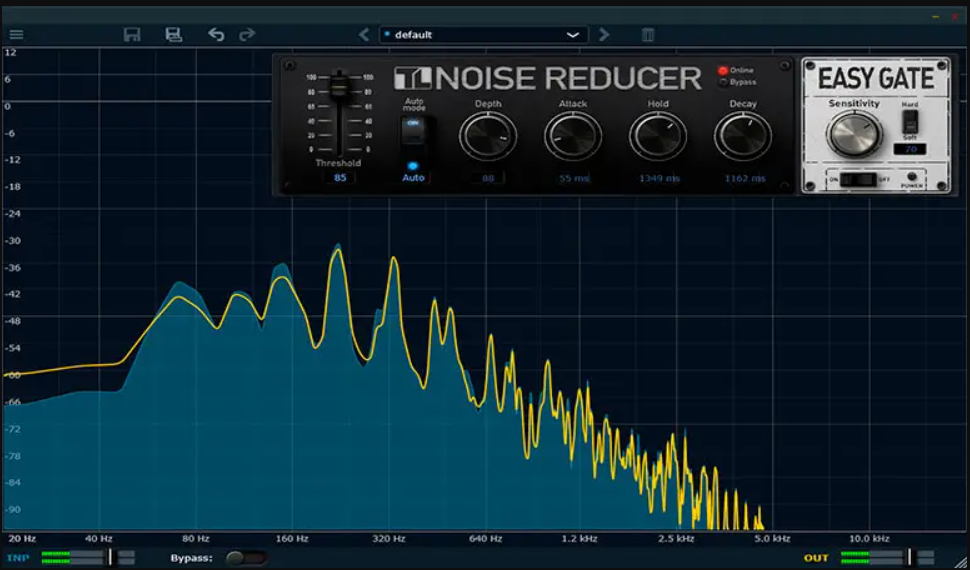Image resolution: width=970 pixels, height=570 pixels.
Task: Open the hamburger menu
Action: pos(17,35)
